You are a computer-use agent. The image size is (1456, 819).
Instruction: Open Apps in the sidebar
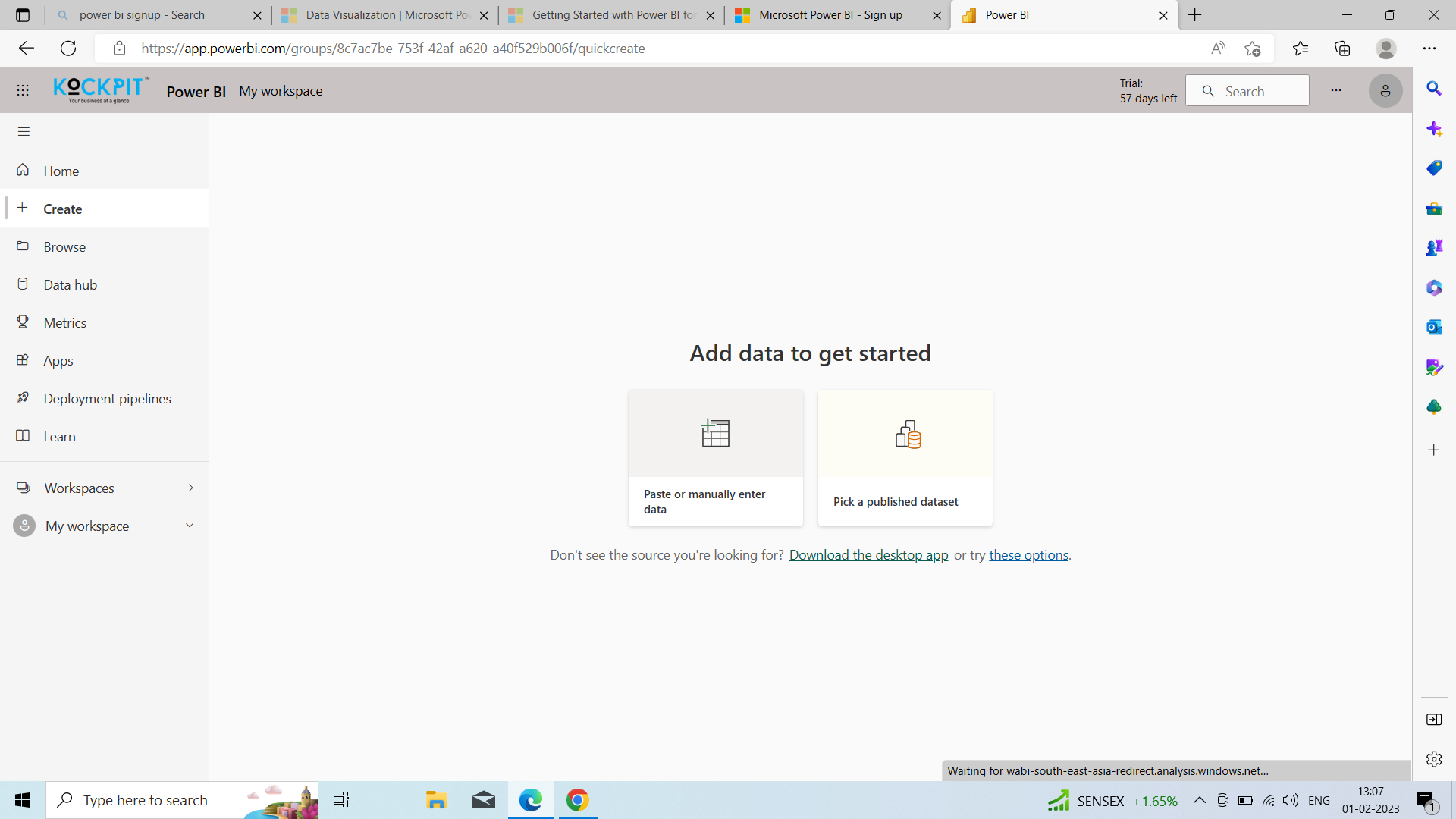pyautogui.click(x=105, y=360)
